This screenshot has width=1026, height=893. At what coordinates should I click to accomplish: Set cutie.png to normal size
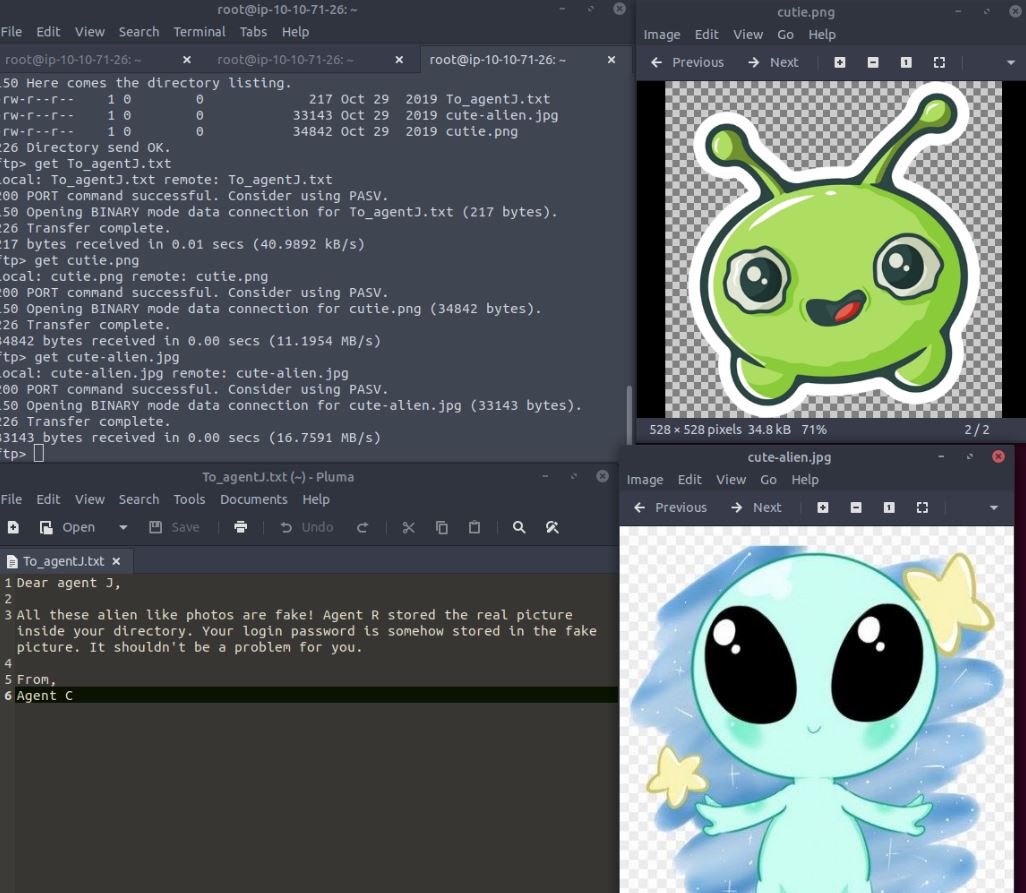(906, 62)
